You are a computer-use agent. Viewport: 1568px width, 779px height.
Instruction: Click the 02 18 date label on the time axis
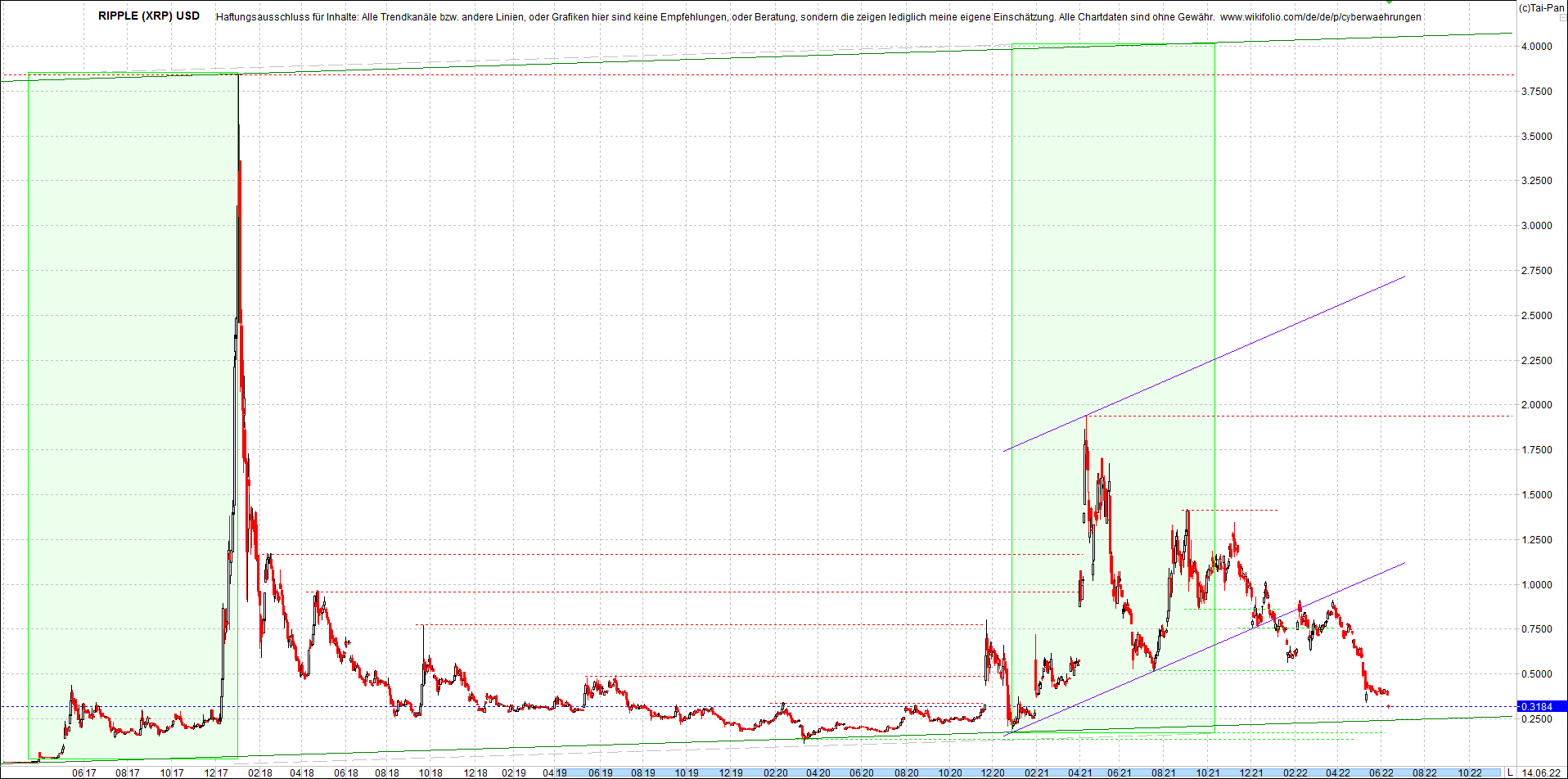(260, 772)
